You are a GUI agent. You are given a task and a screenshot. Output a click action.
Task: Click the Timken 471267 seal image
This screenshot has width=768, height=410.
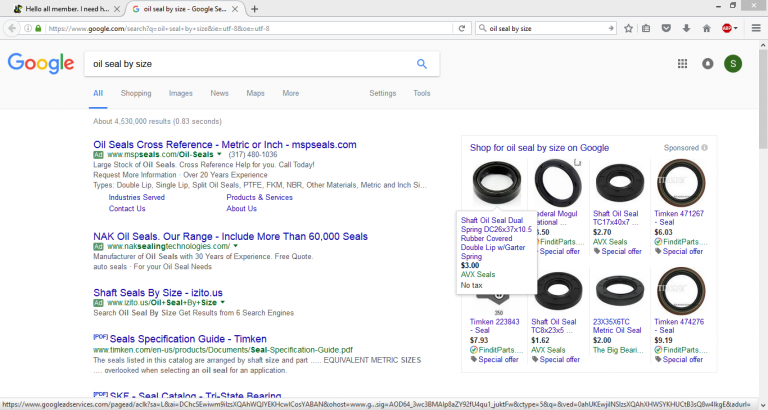pos(681,182)
